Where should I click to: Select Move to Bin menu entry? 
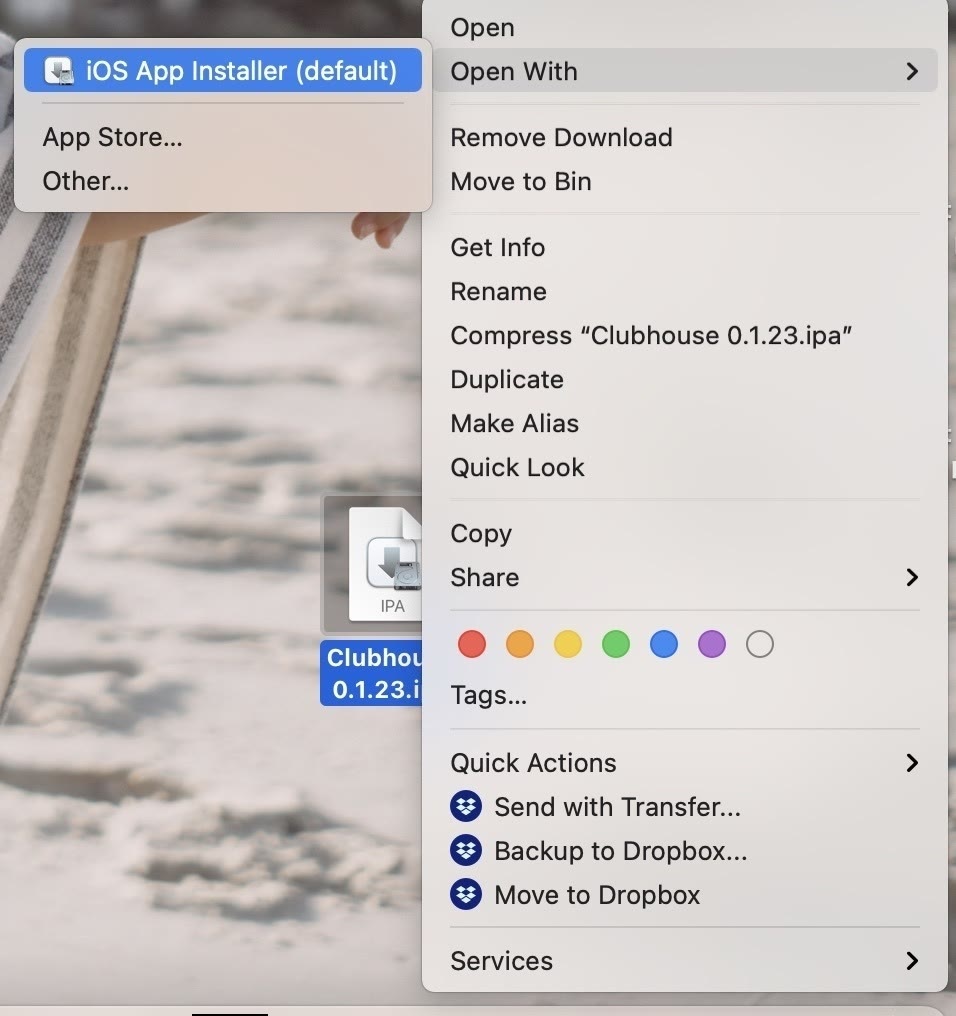[x=521, y=181]
